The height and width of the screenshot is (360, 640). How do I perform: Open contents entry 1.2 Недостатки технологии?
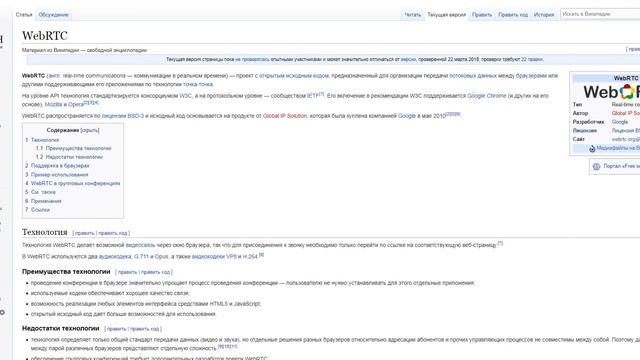pos(69,157)
